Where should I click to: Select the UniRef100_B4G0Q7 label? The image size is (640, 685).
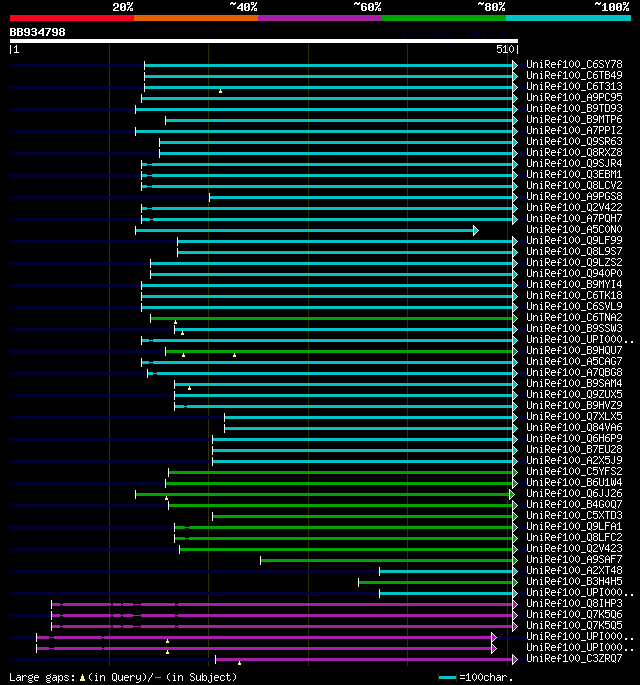[x=574, y=504]
